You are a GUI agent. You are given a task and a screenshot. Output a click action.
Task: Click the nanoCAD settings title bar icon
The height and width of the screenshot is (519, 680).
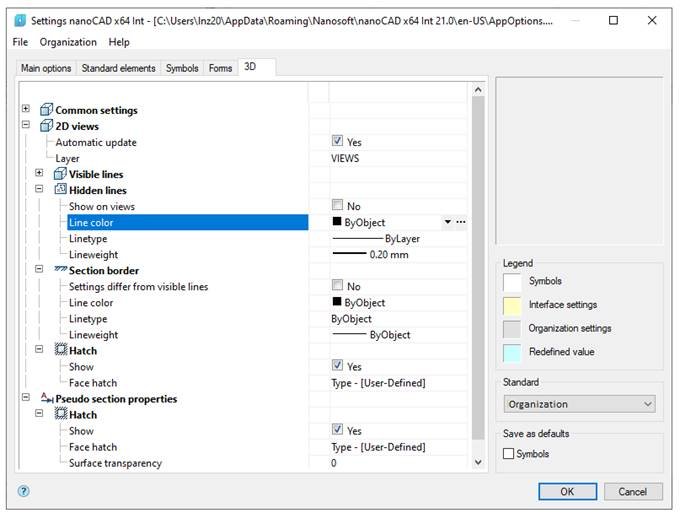tap(20, 20)
